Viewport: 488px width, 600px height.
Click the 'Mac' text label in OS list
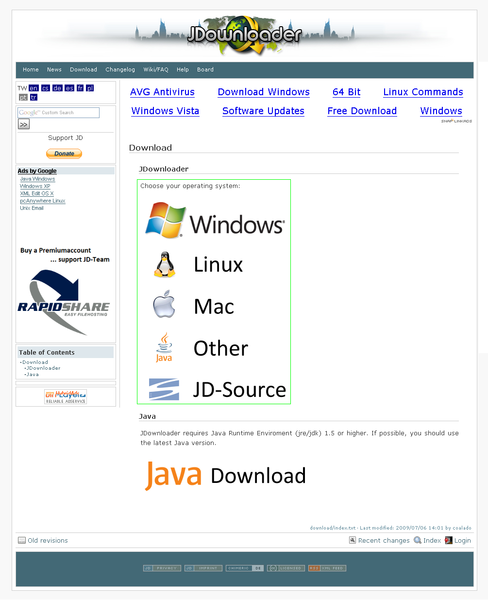coord(214,306)
